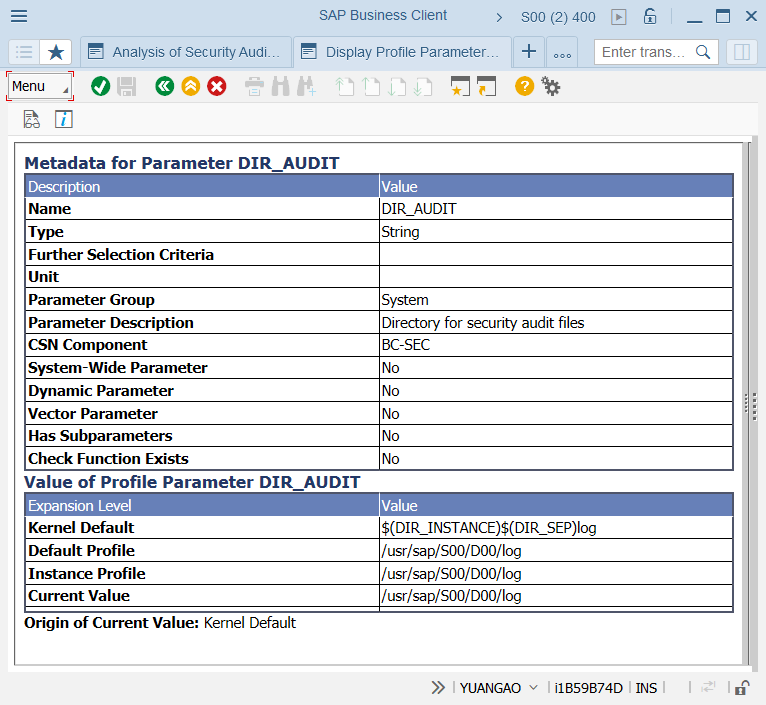Click the Dynamic Parameter row label
Viewport: 766px width, 705px height.
(101, 391)
